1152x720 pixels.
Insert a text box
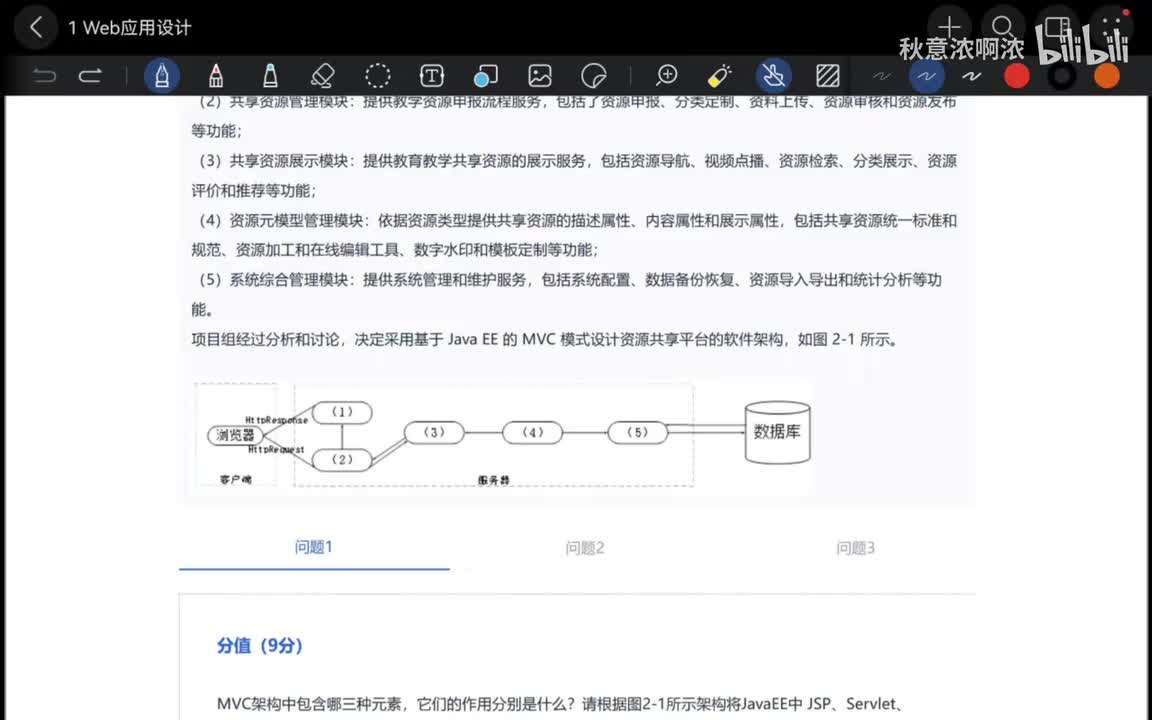point(432,76)
